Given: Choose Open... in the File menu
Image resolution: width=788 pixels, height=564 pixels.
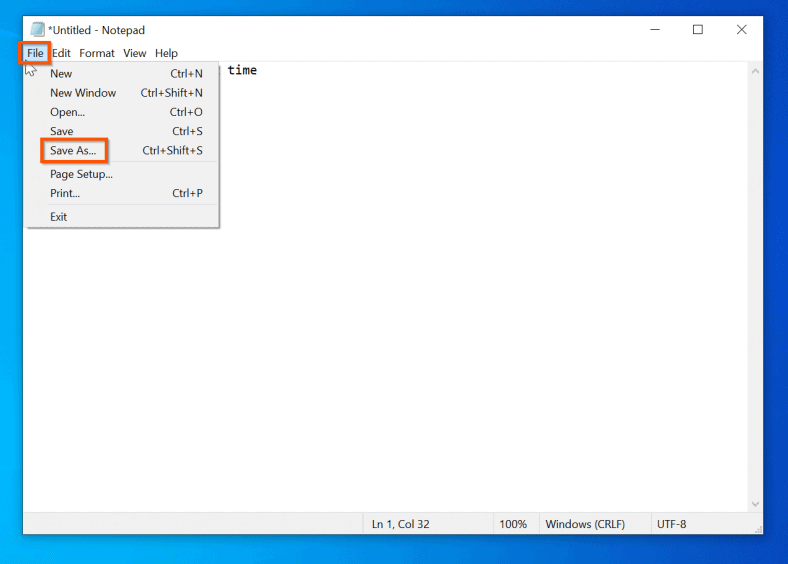Looking at the screenshot, I should click(67, 112).
